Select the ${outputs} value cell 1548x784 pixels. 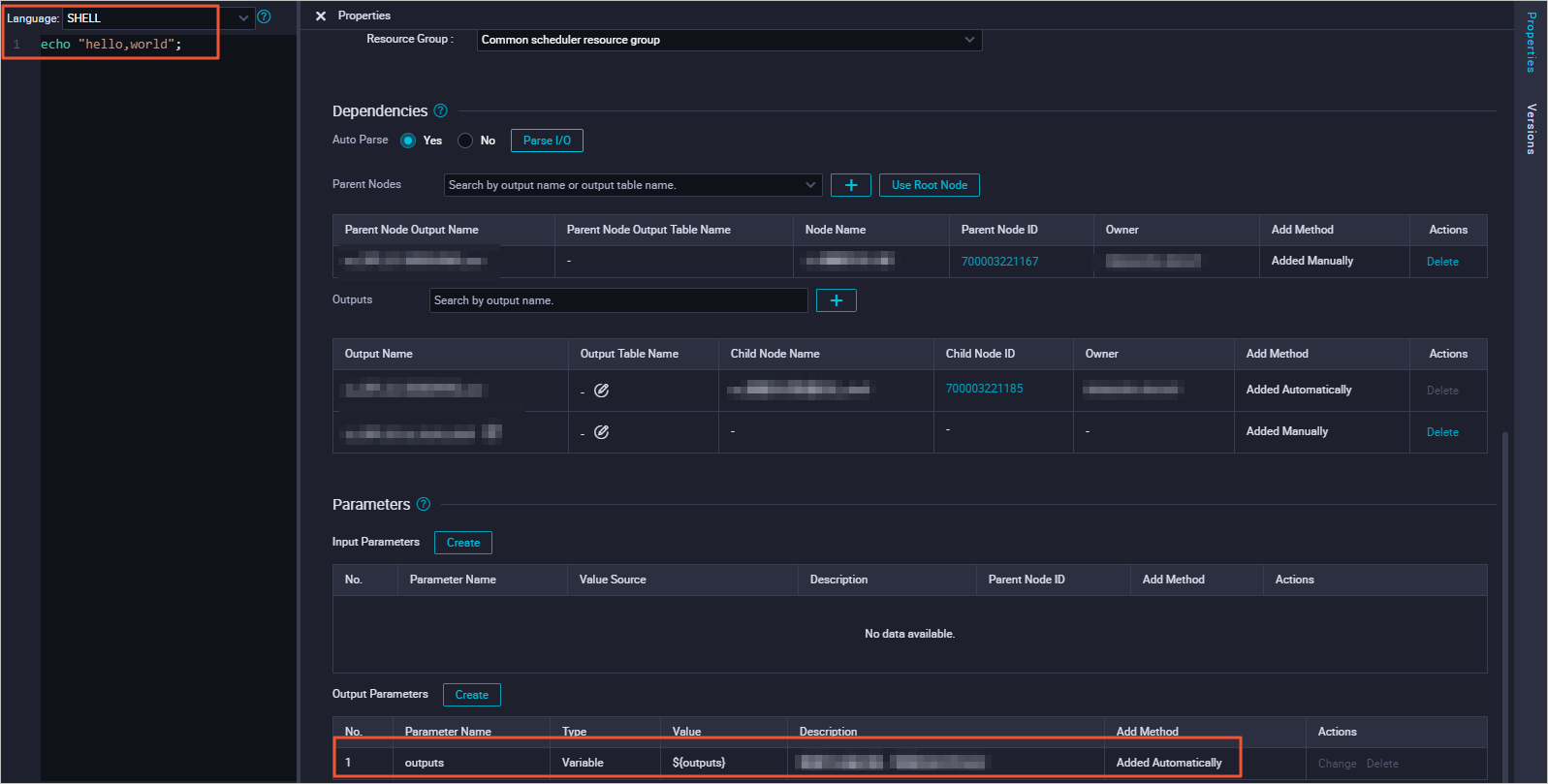698,763
